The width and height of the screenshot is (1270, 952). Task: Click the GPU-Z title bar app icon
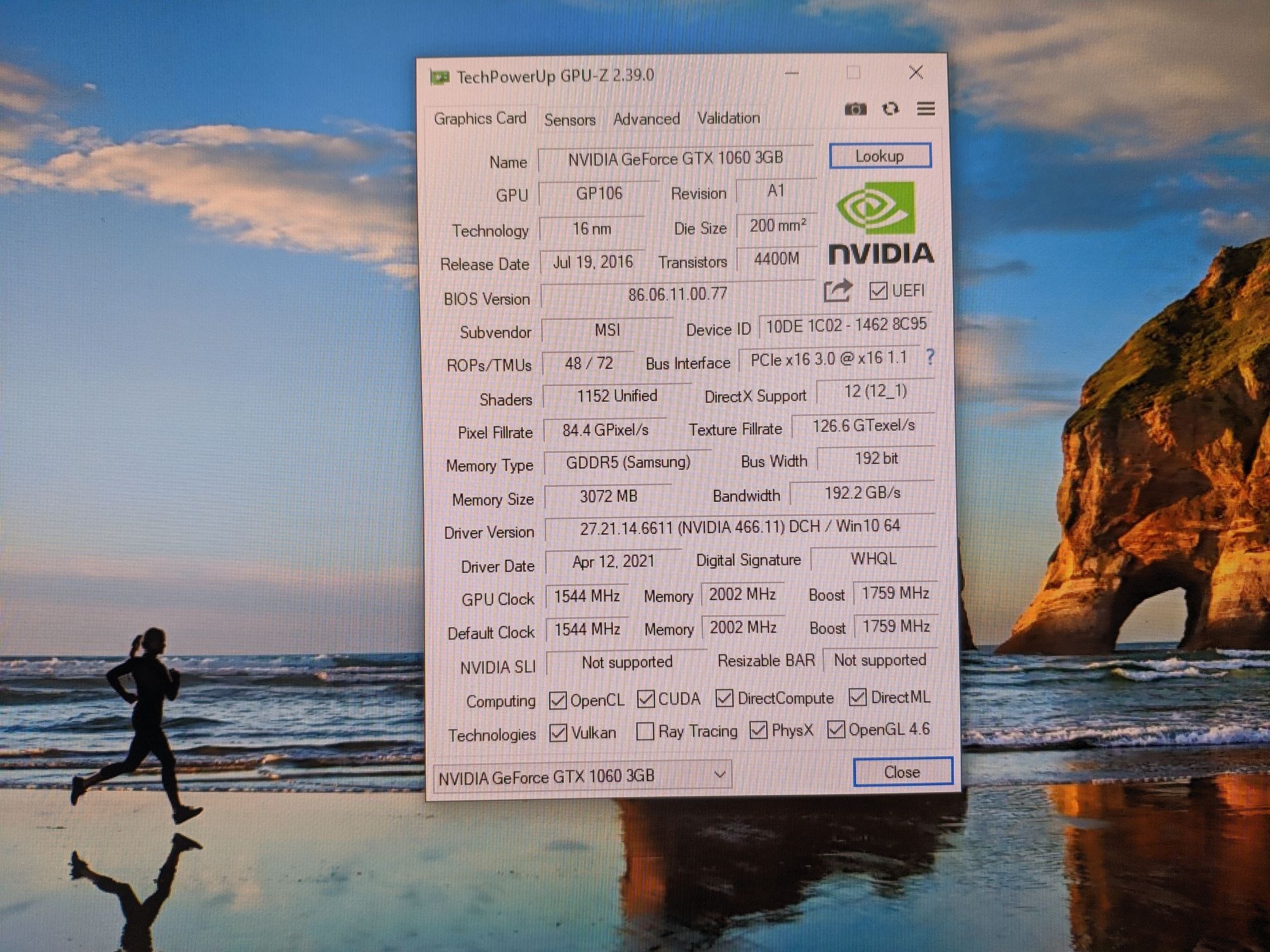[x=439, y=77]
